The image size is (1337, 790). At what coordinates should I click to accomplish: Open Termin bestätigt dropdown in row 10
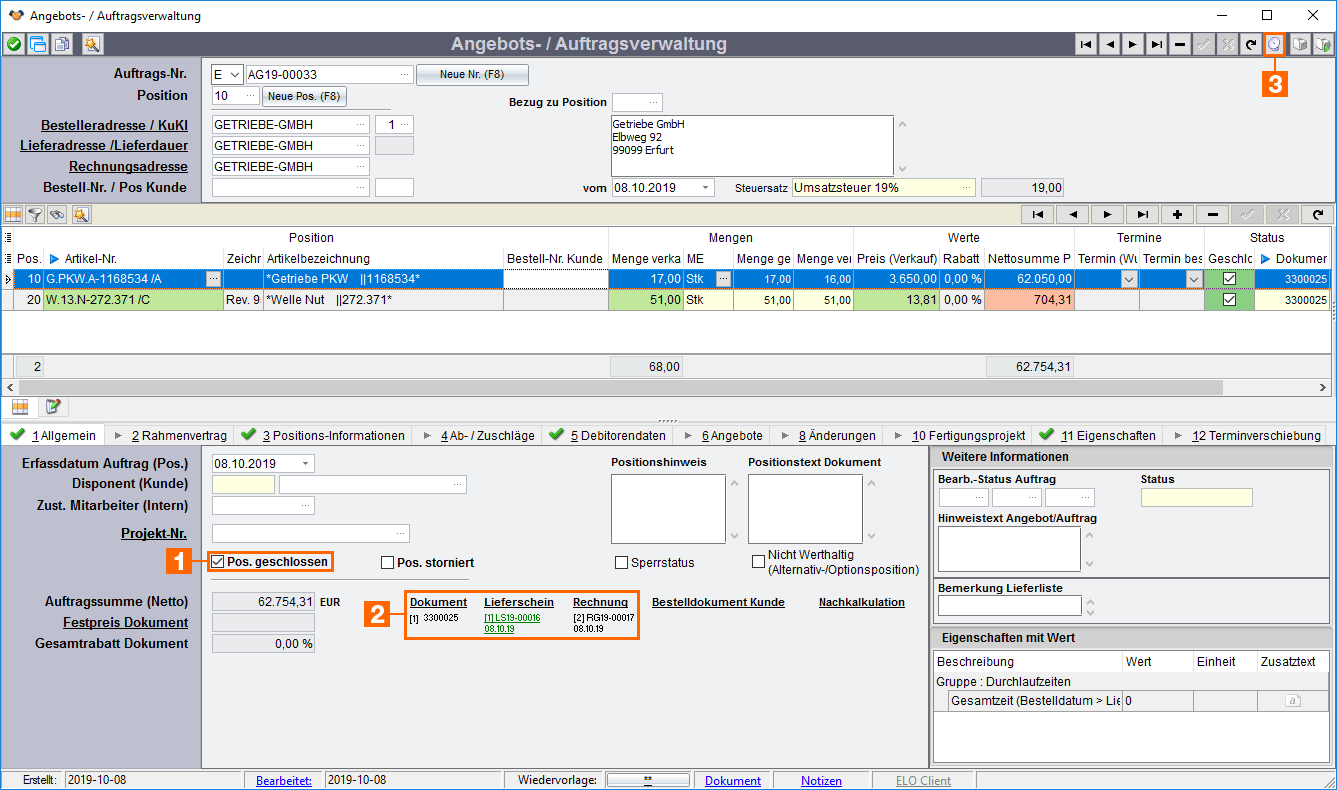(x=1194, y=280)
